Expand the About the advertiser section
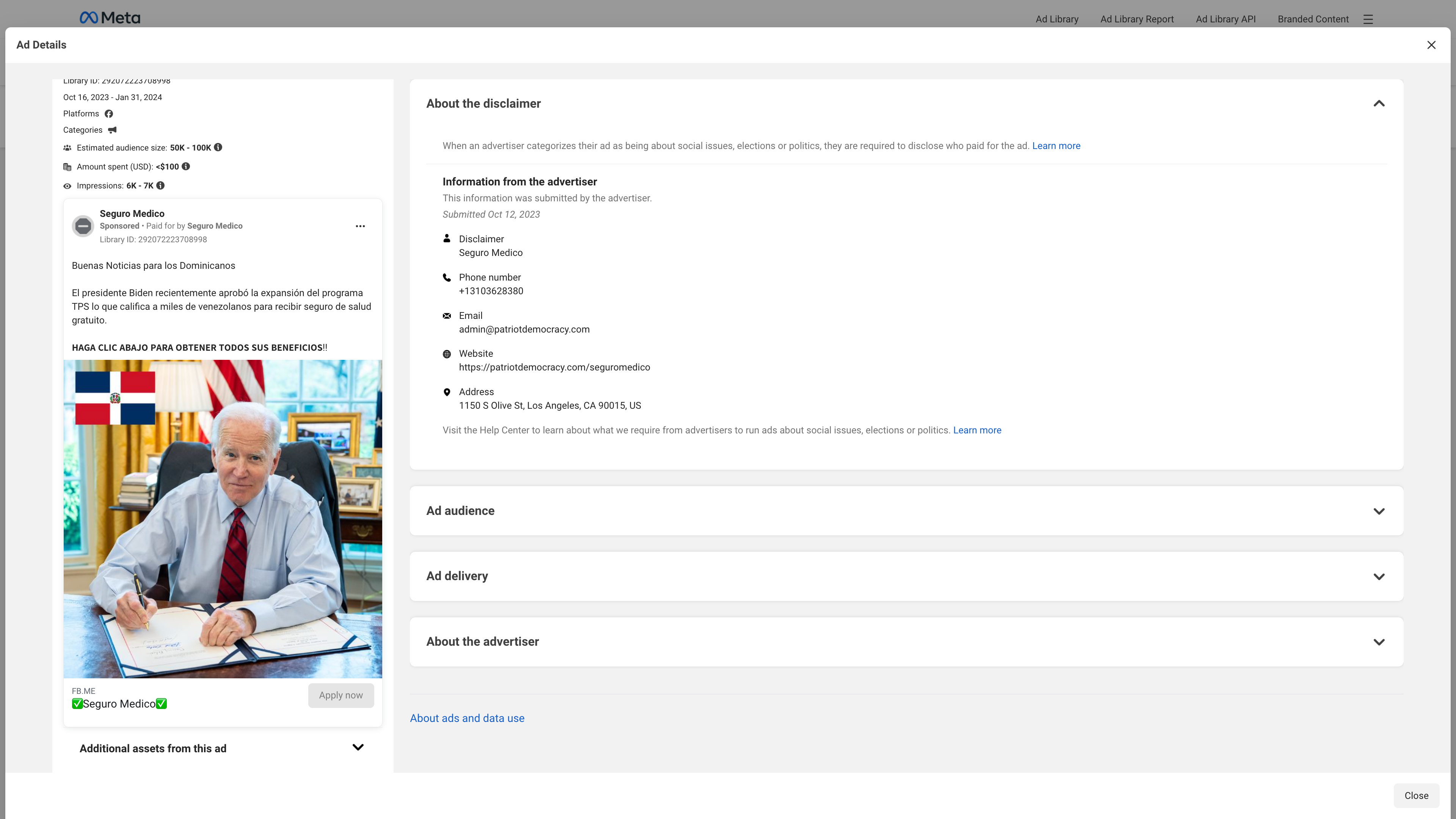 (x=1379, y=642)
